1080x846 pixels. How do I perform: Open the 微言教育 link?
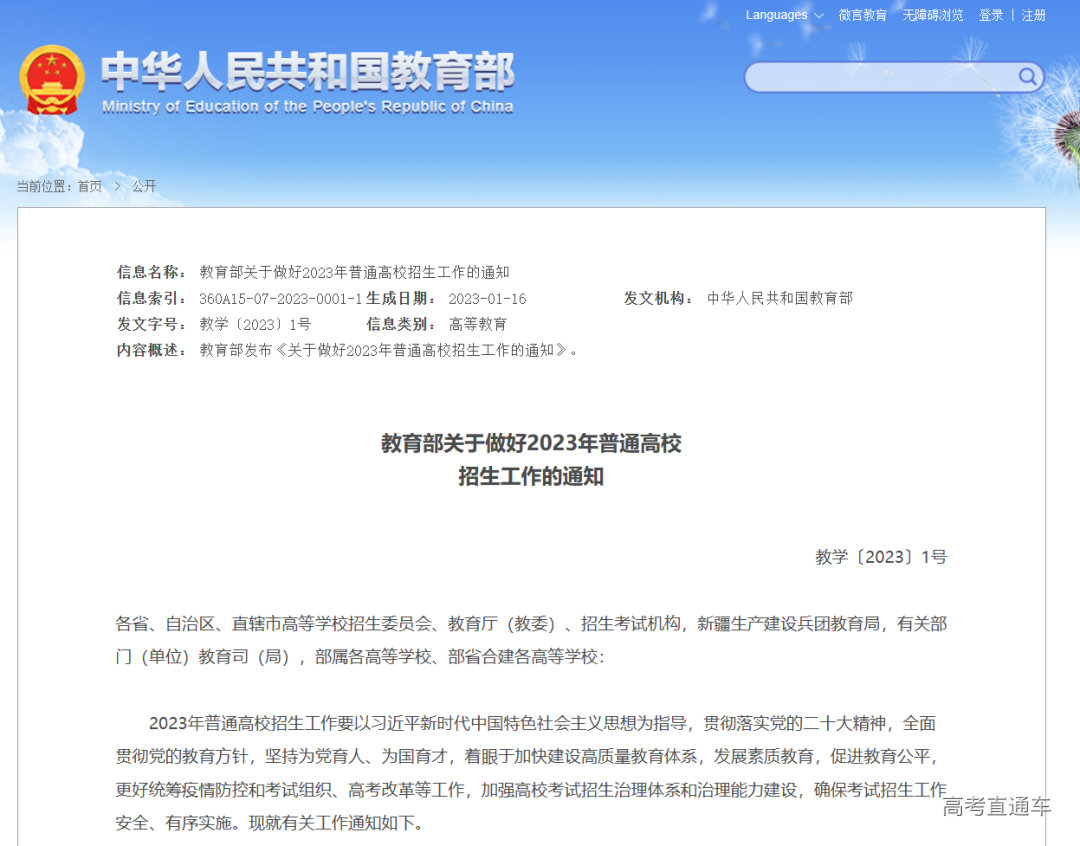coord(862,14)
